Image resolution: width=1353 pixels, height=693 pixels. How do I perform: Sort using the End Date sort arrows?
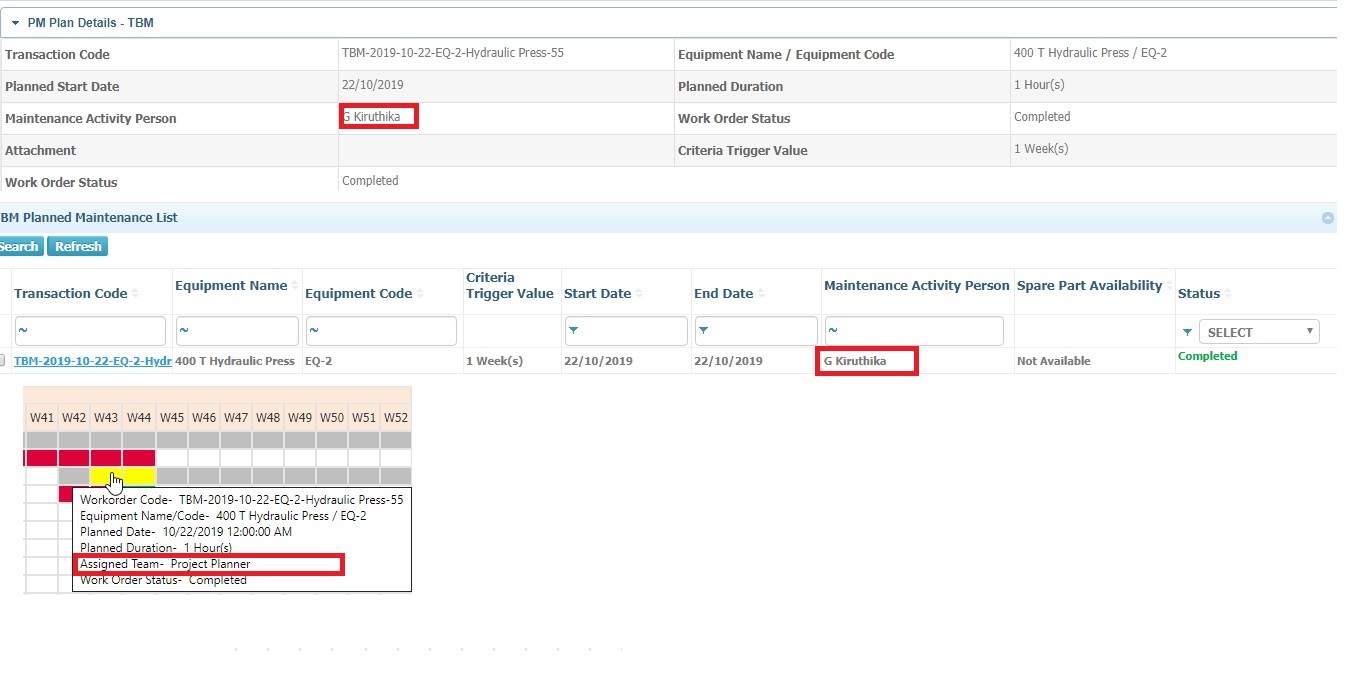point(761,294)
